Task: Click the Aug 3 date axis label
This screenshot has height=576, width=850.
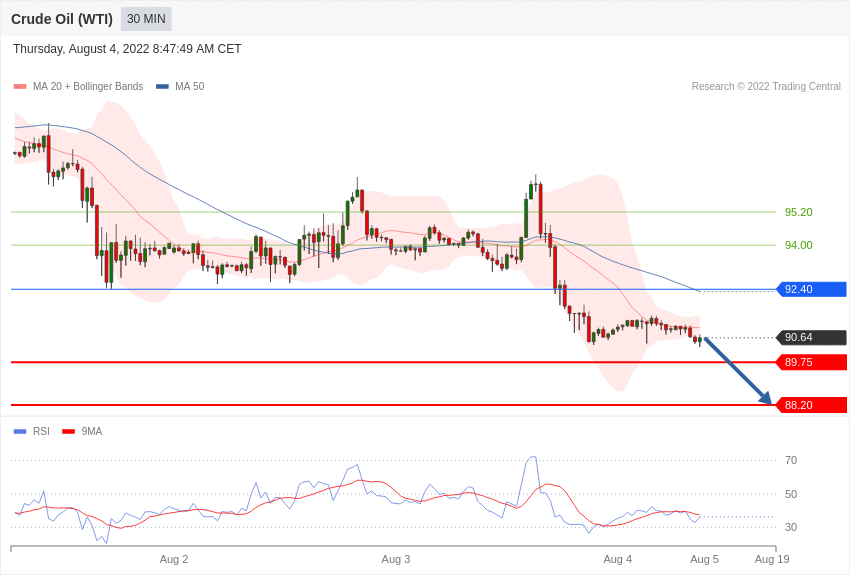Action: [x=396, y=559]
